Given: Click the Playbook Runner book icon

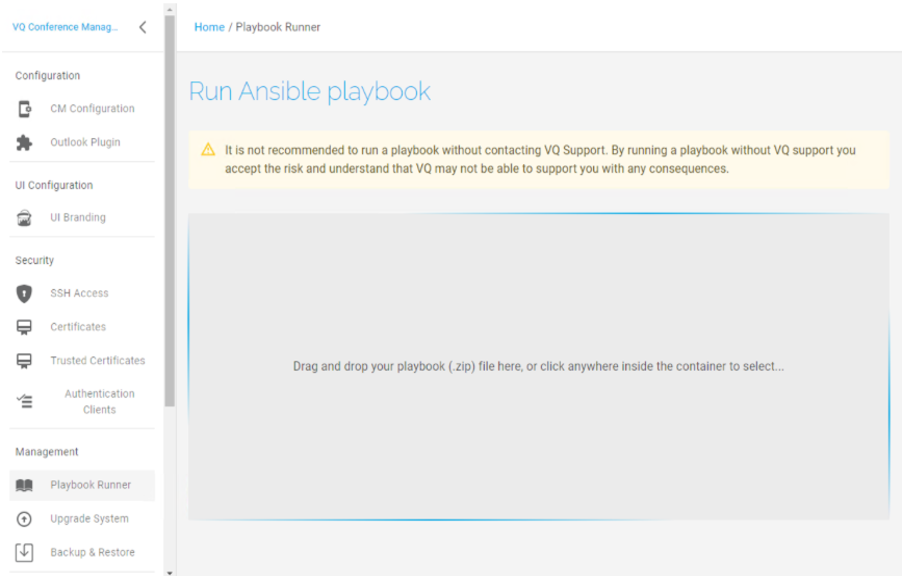Looking at the screenshot, I should [x=24, y=485].
